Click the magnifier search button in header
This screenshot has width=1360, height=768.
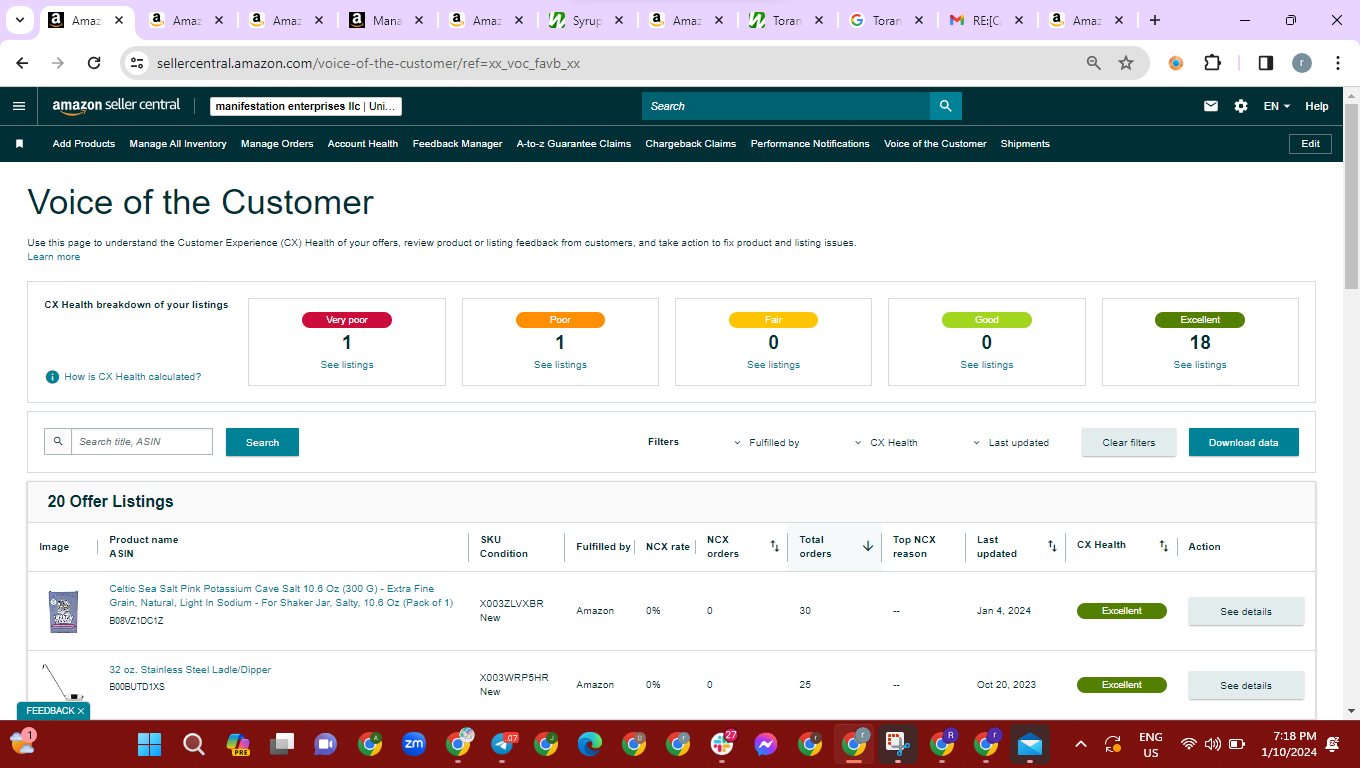coord(946,106)
